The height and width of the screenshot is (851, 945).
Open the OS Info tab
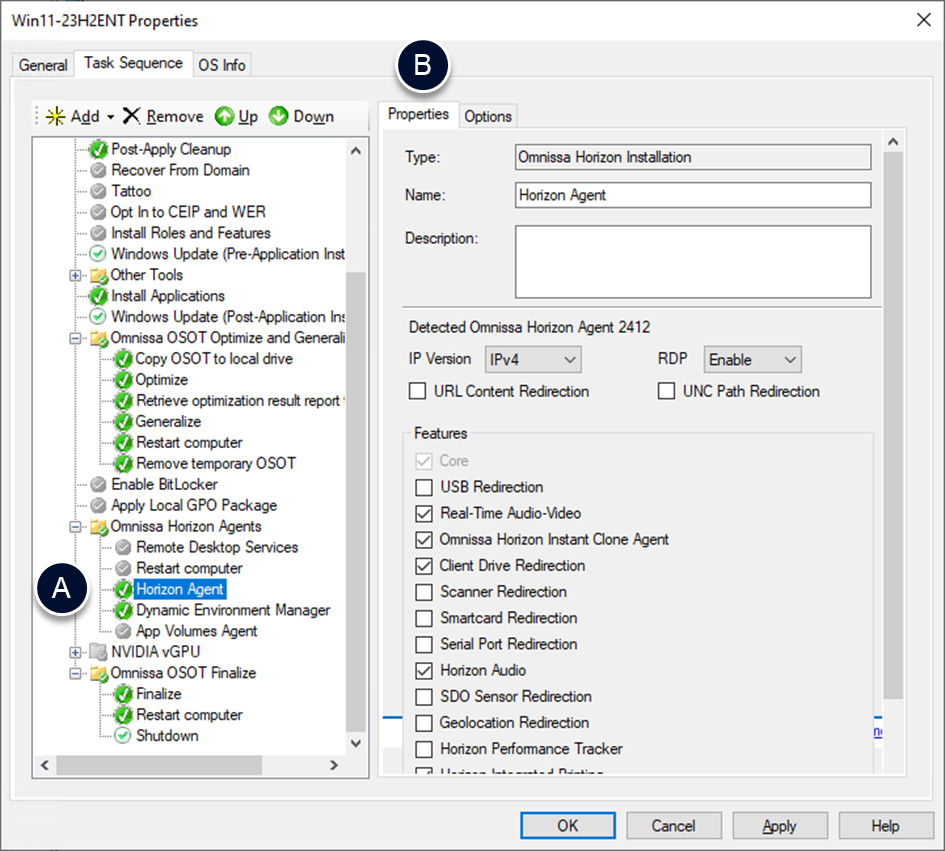[221, 65]
